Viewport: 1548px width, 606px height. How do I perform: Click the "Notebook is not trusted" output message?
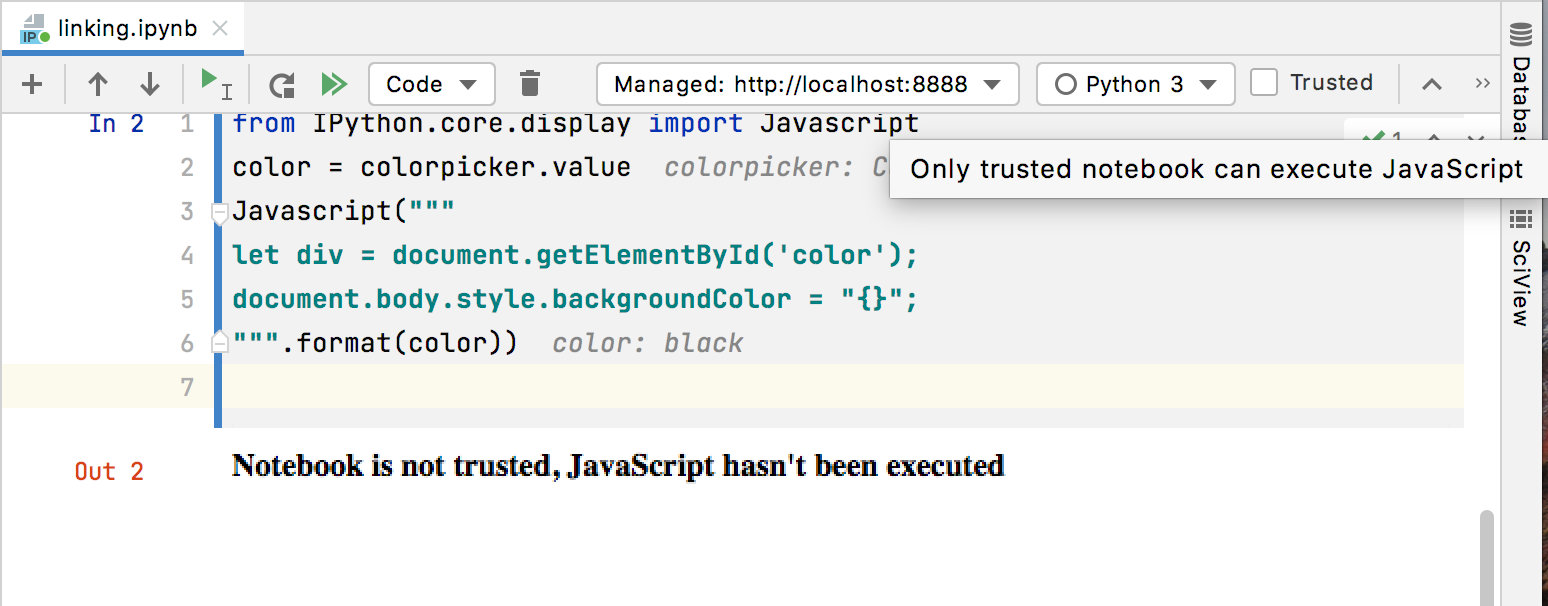618,466
